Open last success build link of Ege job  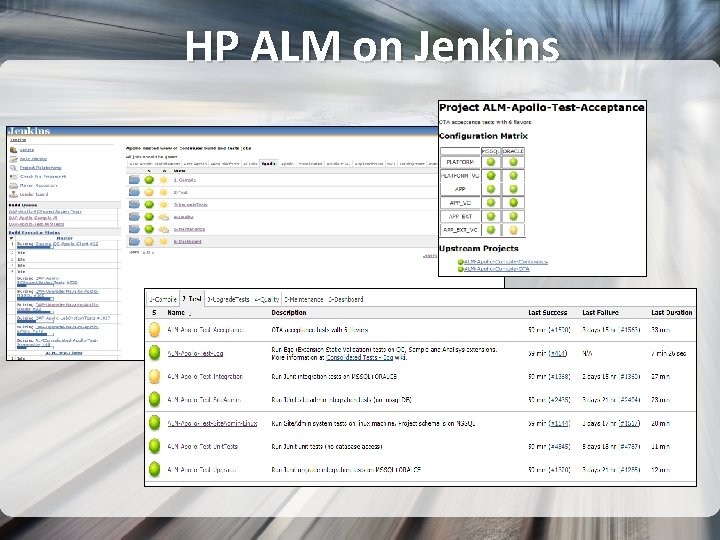point(558,354)
